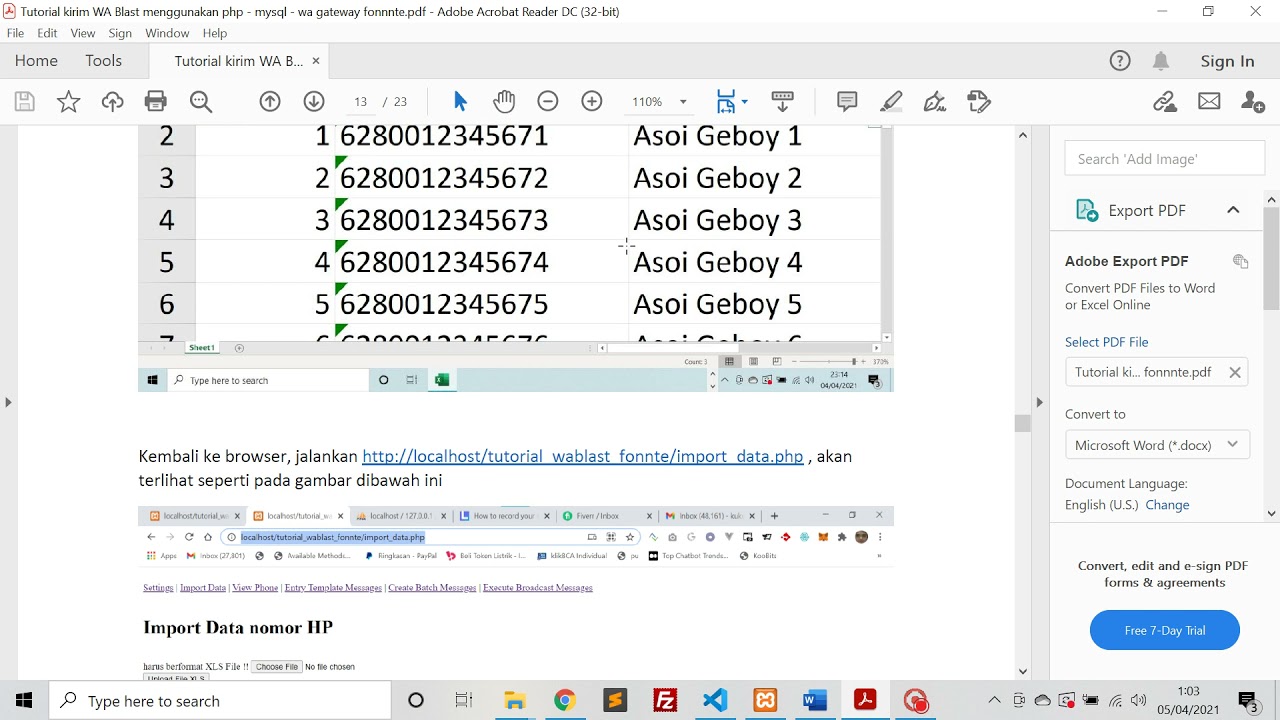Start the Free 7-Day Trial
This screenshot has height=720, width=1280.
pos(1165,631)
